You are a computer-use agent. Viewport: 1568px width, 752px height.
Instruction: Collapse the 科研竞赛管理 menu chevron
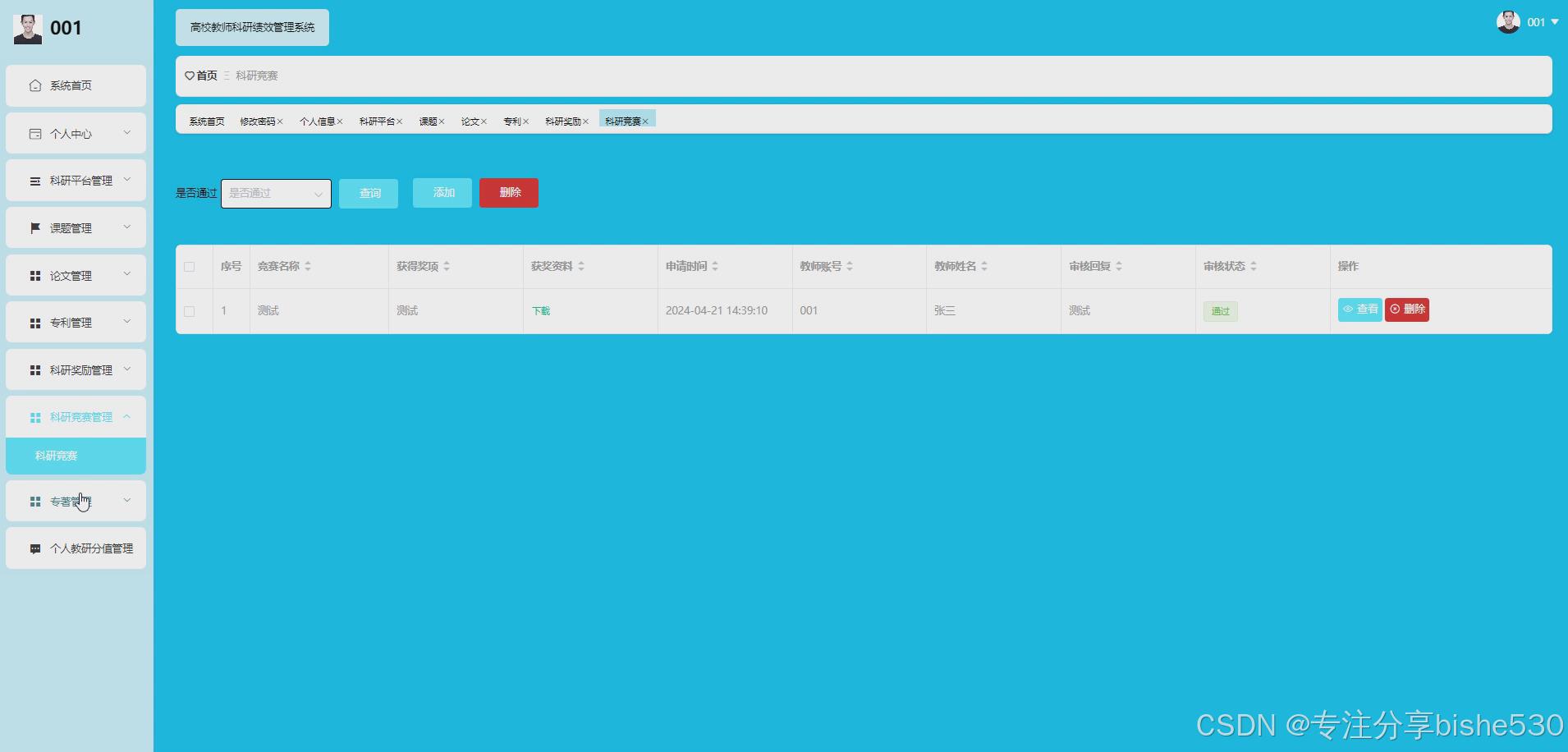pyautogui.click(x=127, y=416)
